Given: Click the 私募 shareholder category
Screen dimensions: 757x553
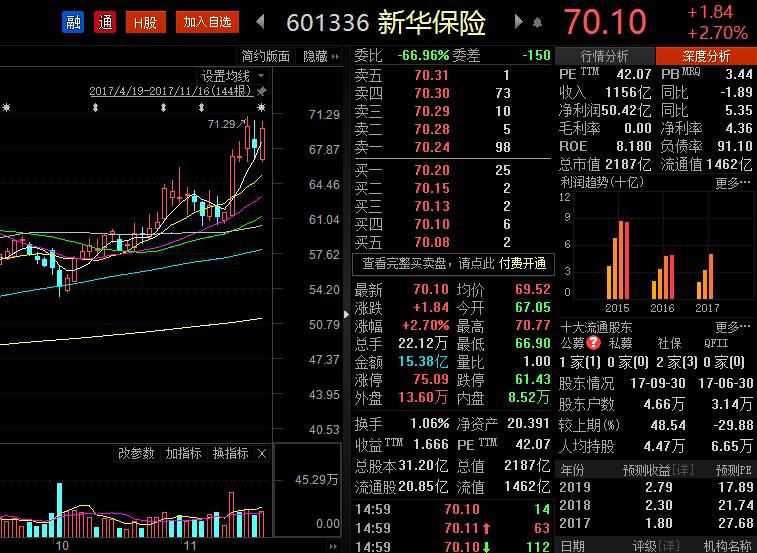Looking at the screenshot, I should 620,343.
